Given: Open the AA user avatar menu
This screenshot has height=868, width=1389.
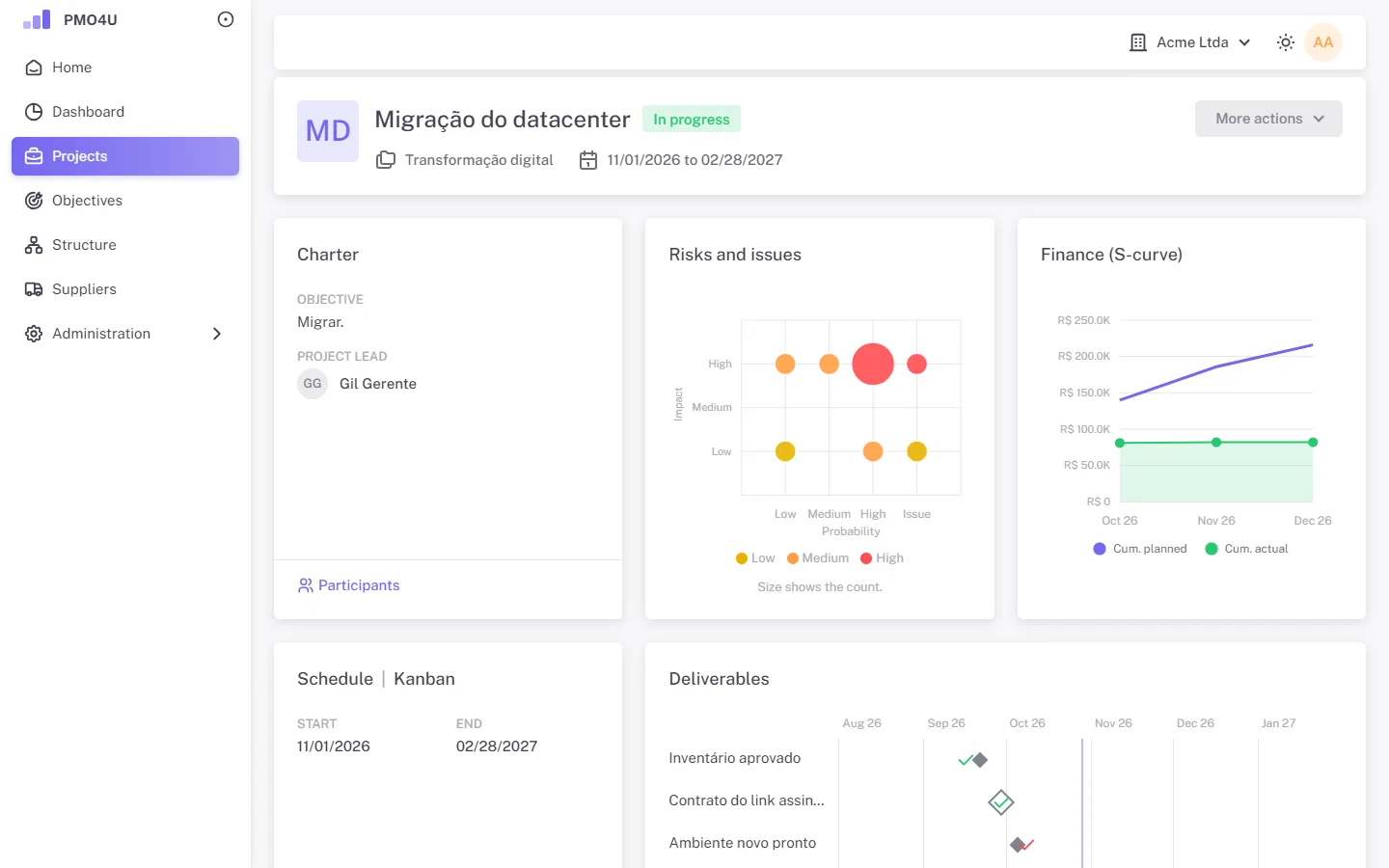Looking at the screenshot, I should pos(1323,42).
